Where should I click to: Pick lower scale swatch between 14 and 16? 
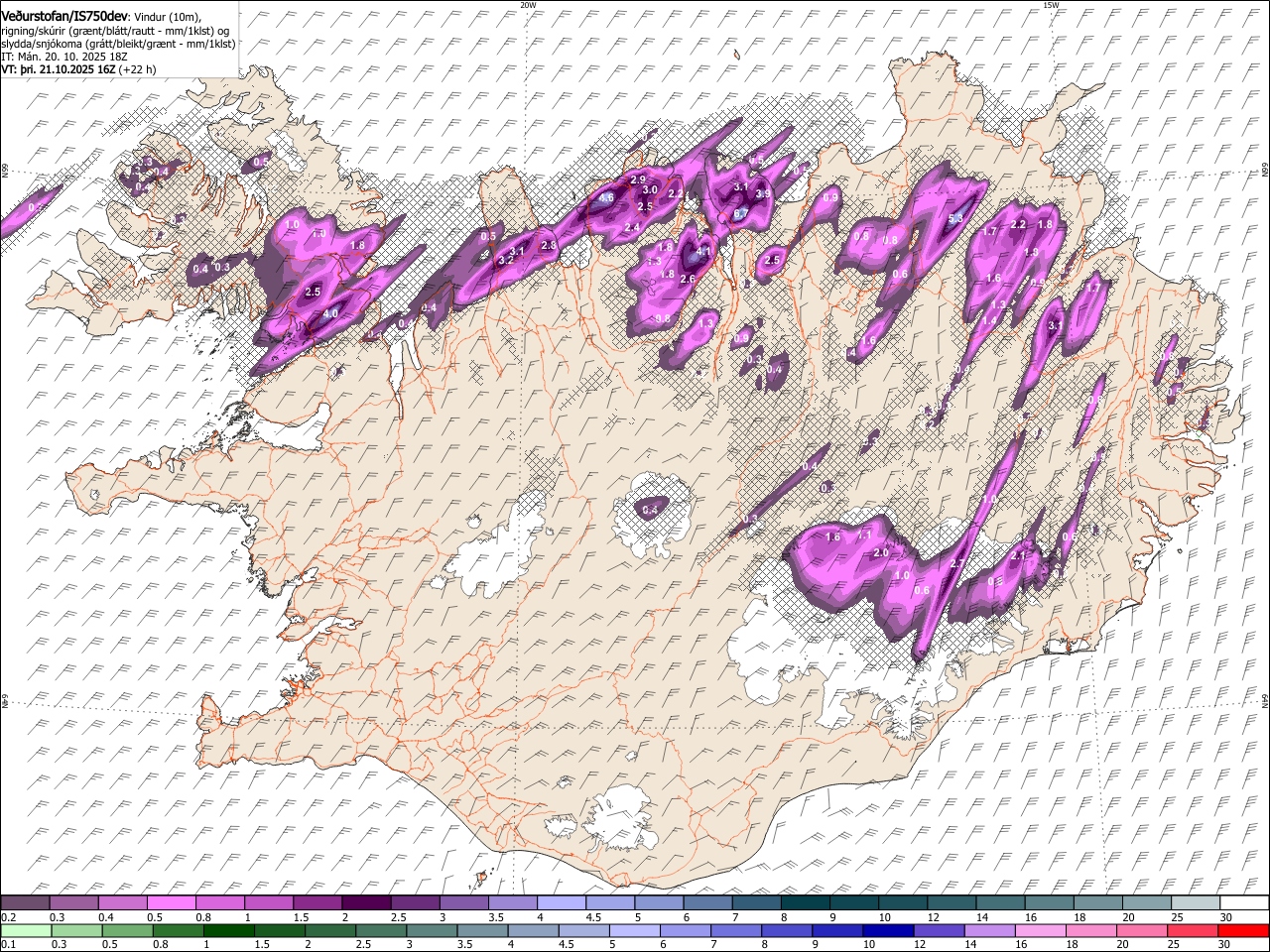pos(990,930)
